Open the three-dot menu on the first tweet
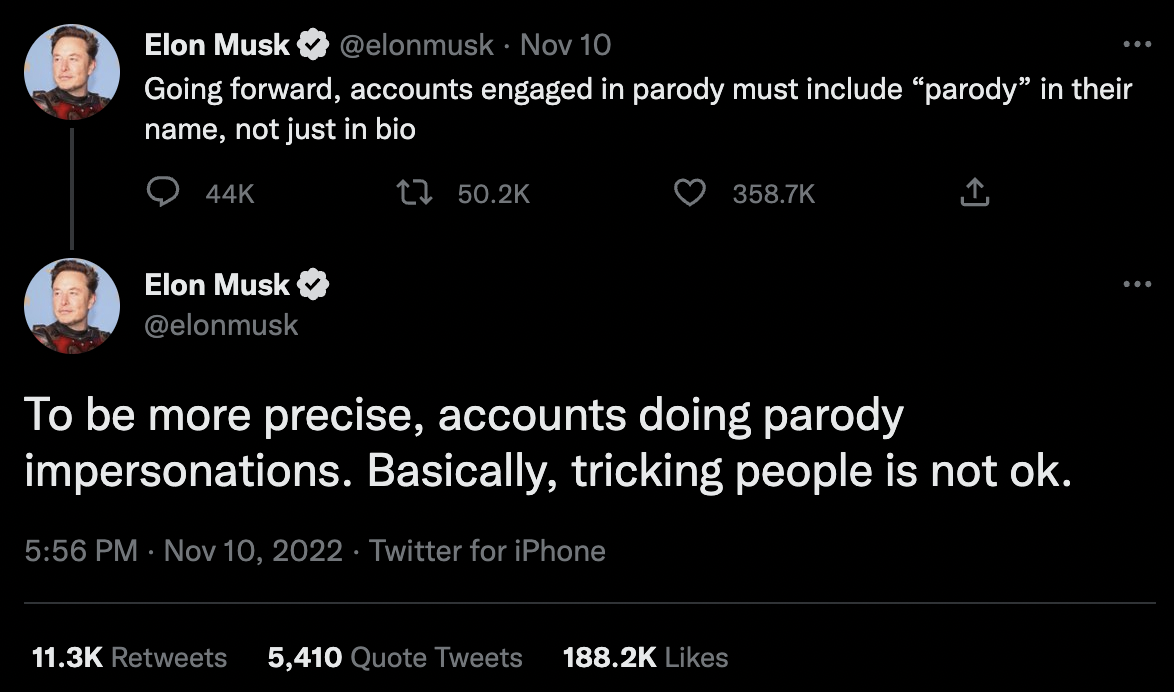 coord(1137,45)
